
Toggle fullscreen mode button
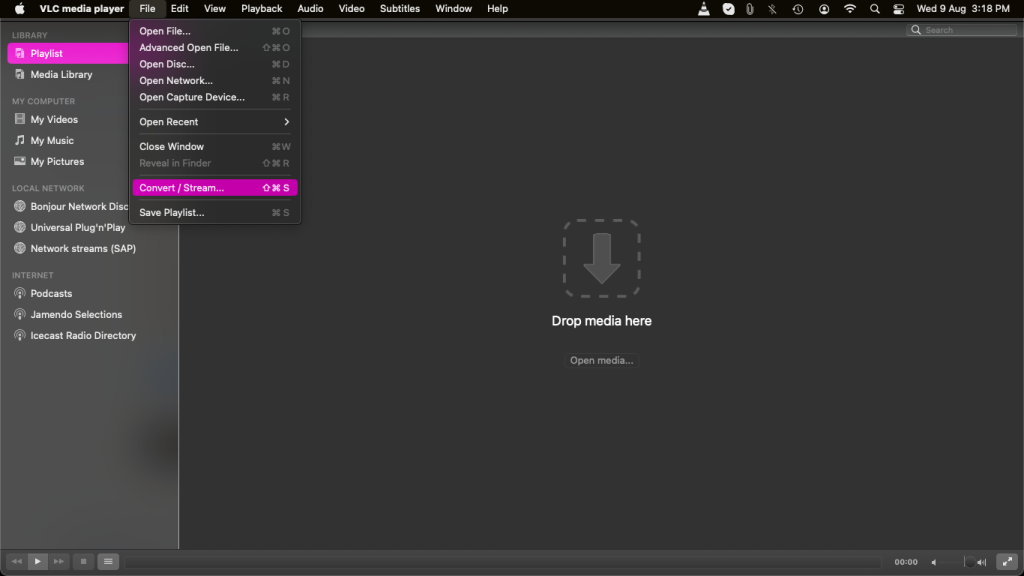[x=1007, y=562]
